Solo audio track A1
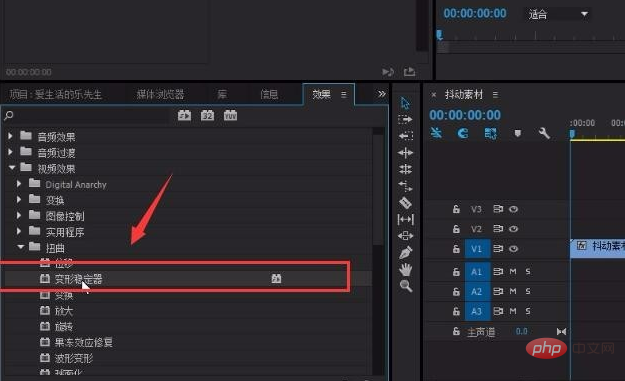The width and height of the screenshot is (625, 381). pos(528,271)
